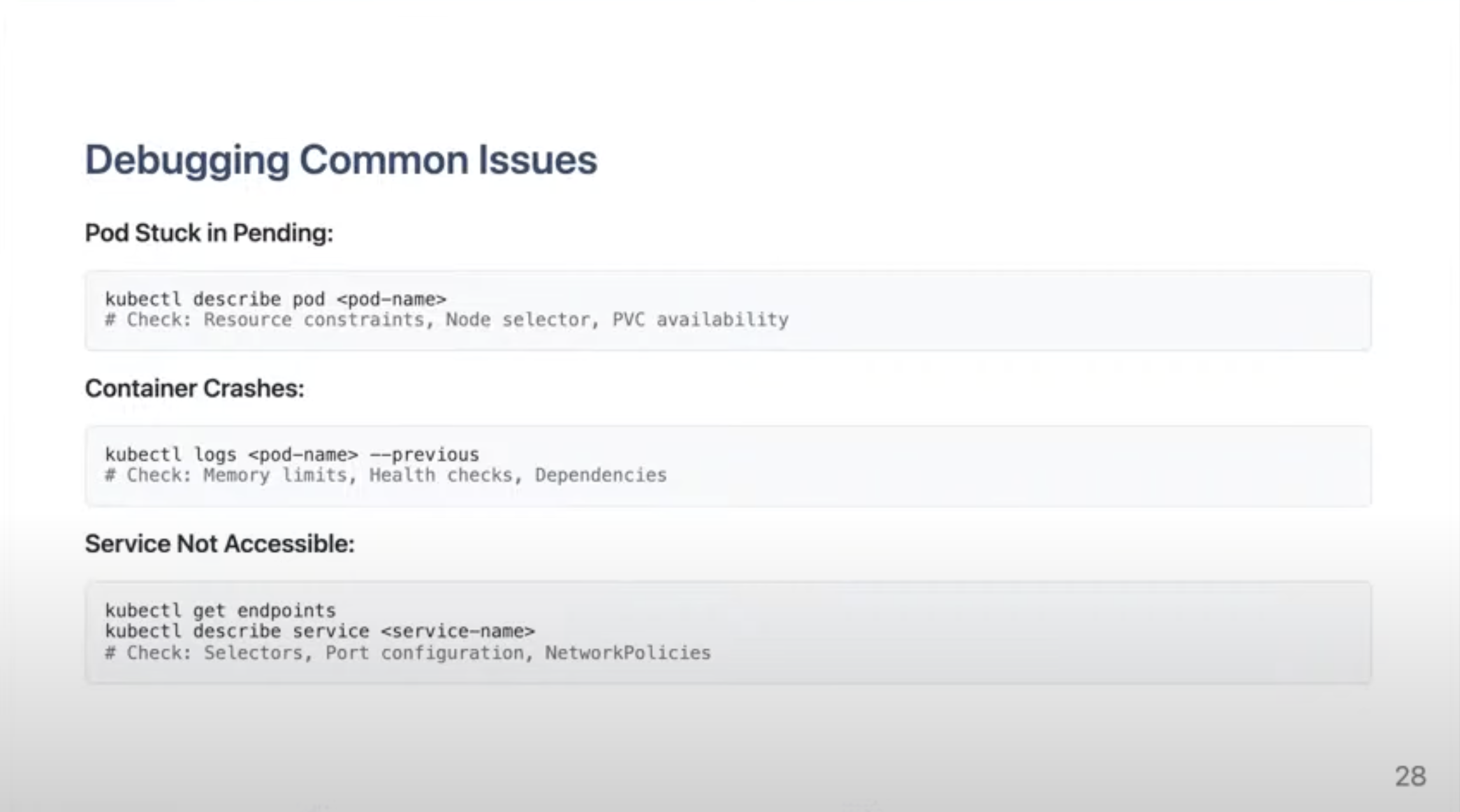Click "Node selector" in the first code block
Screen dimensions: 1460x812
click(x=517, y=320)
